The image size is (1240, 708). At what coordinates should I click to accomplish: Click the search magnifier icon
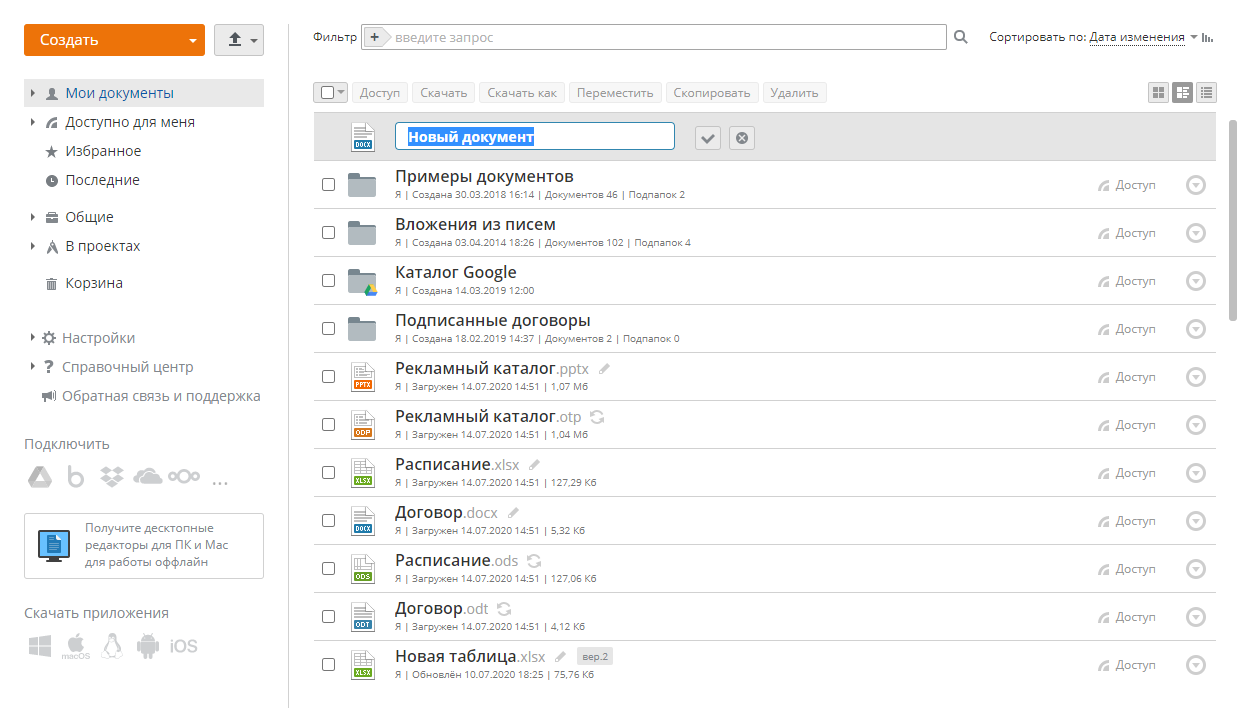point(961,37)
